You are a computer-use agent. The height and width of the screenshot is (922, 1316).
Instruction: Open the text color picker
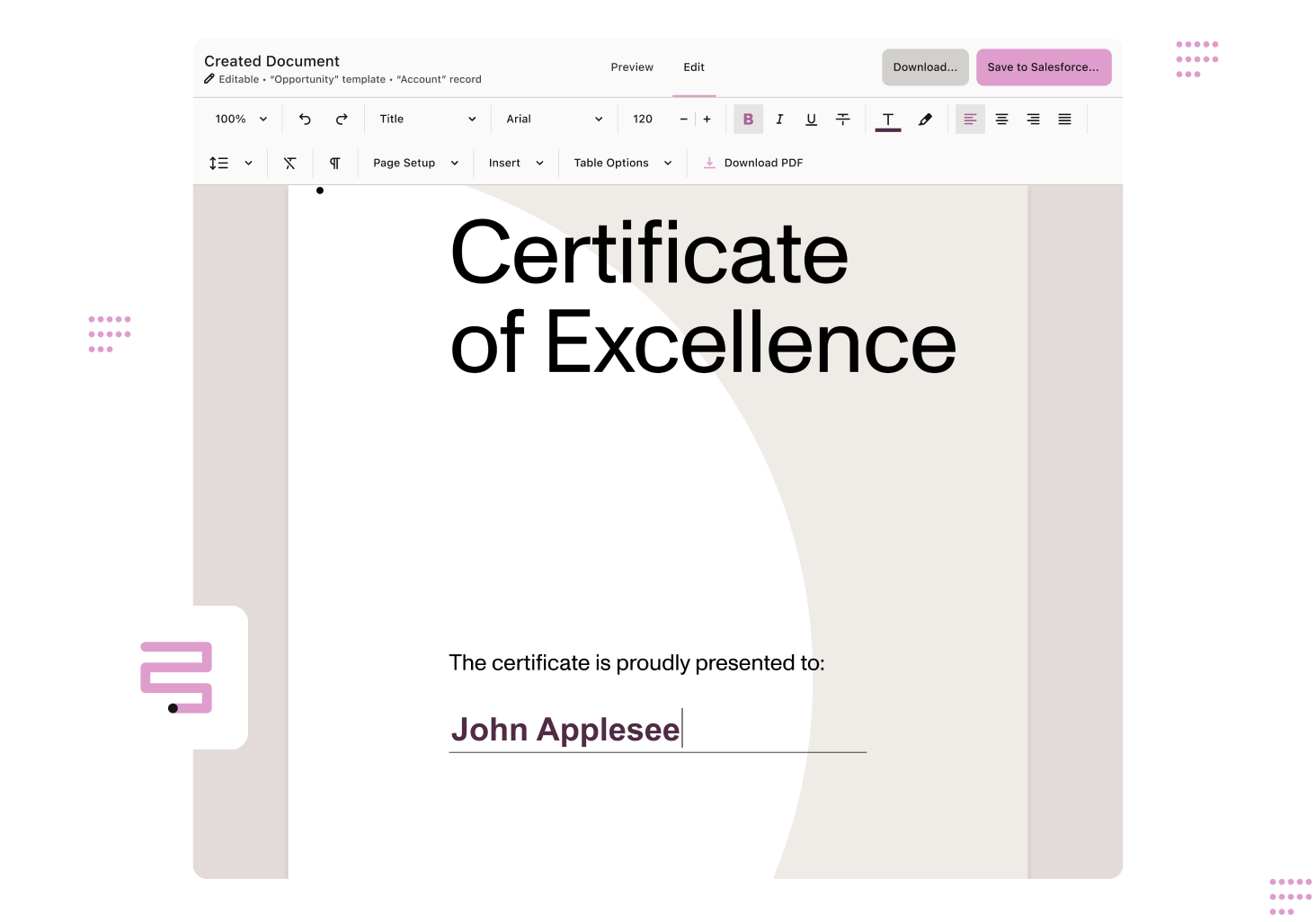click(888, 120)
